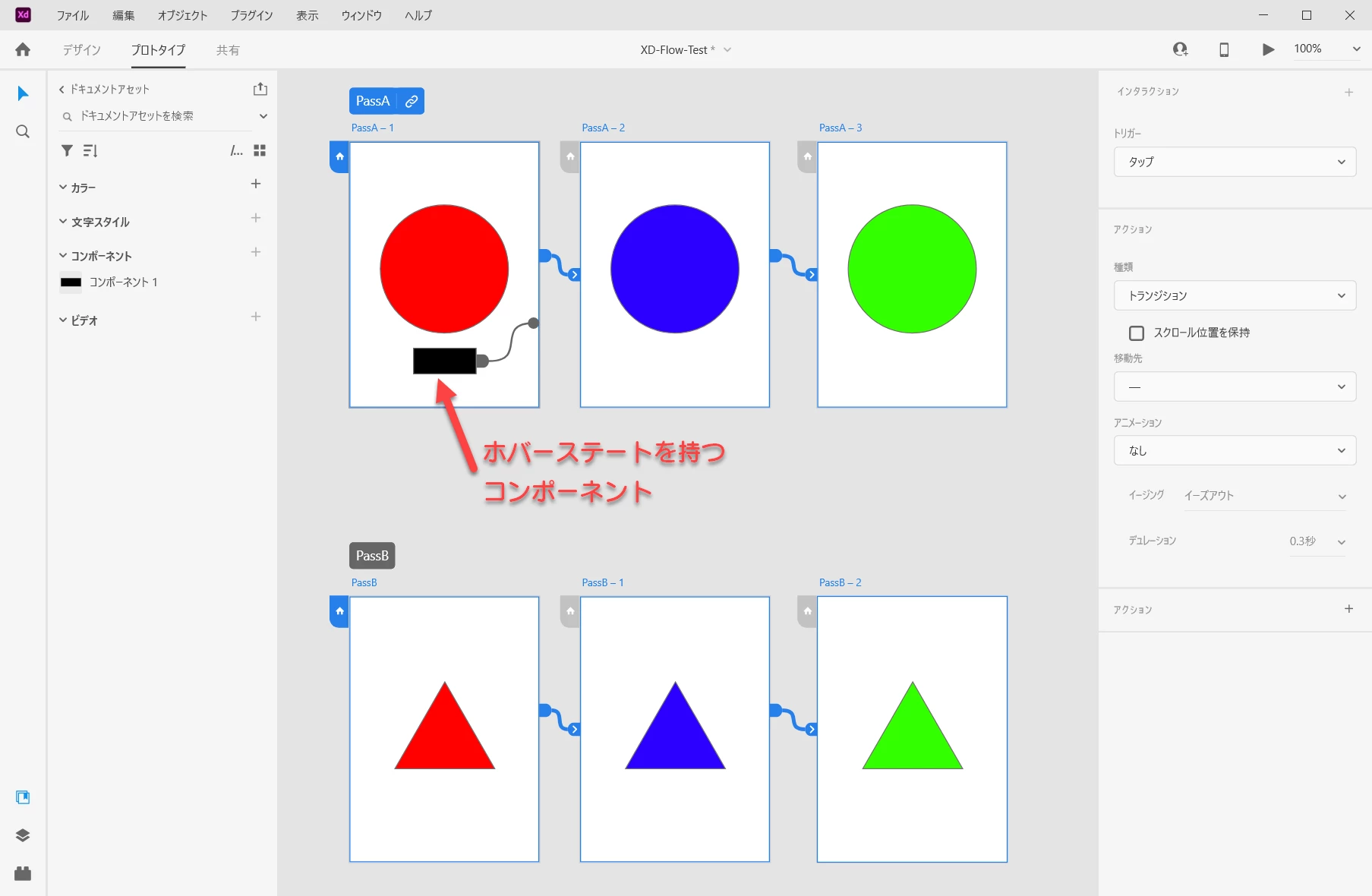
Task: Select connector handle from PassA – 2 to PassA – 3
Action: [775, 256]
